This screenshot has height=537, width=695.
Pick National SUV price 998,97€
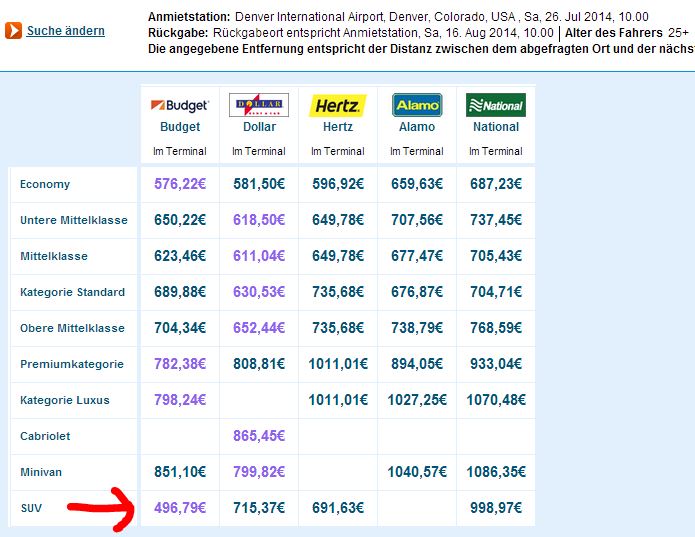pyautogui.click(x=496, y=508)
